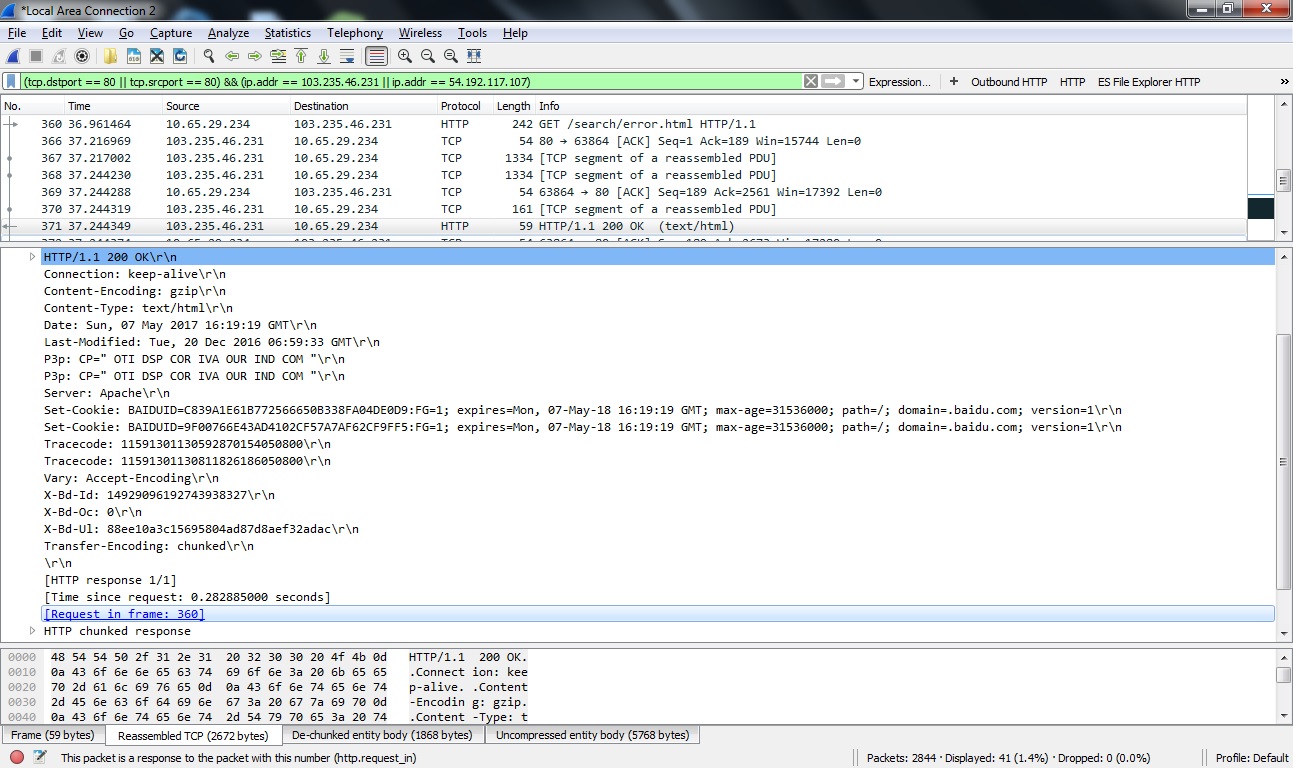Jump to the first packet arrow icon
The height and width of the screenshot is (768, 1293).
pos(301,56)
